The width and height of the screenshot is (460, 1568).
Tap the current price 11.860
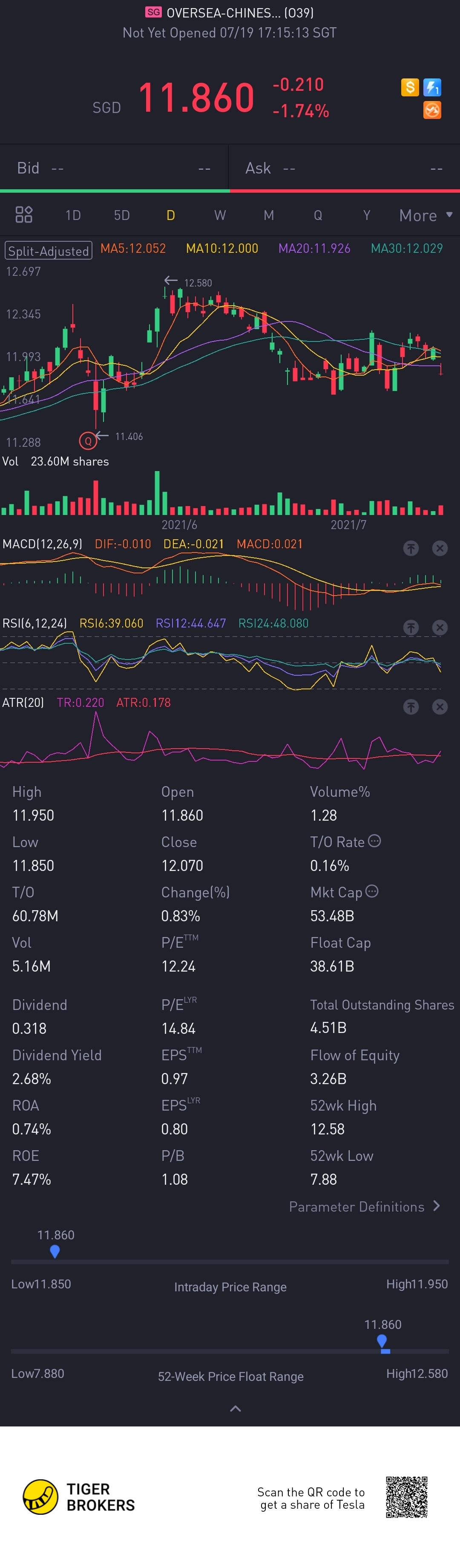196,97
